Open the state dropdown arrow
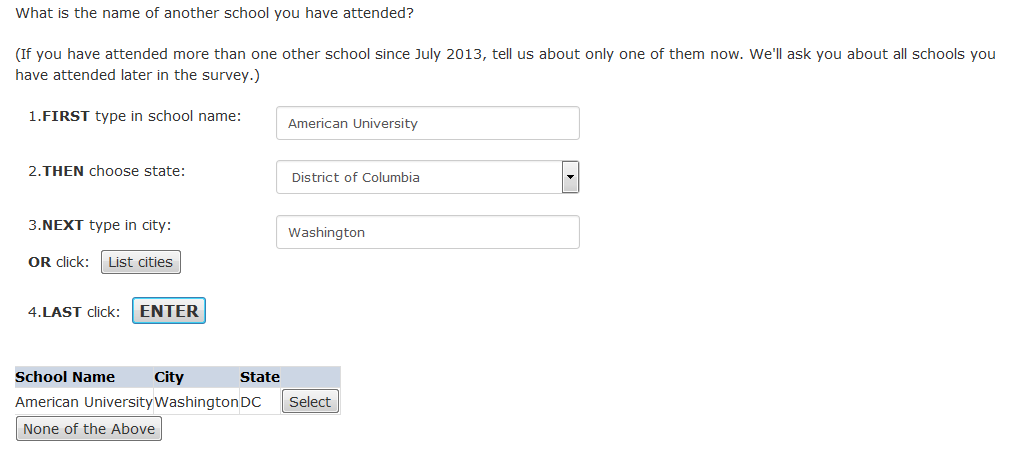Viewport: 1012px width, 457px height. [x=570, y=177]
